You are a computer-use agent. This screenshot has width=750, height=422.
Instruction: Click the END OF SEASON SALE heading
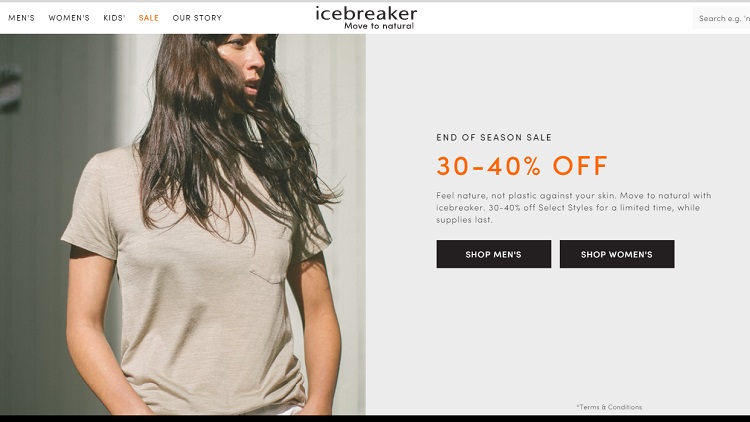point(494,137)
